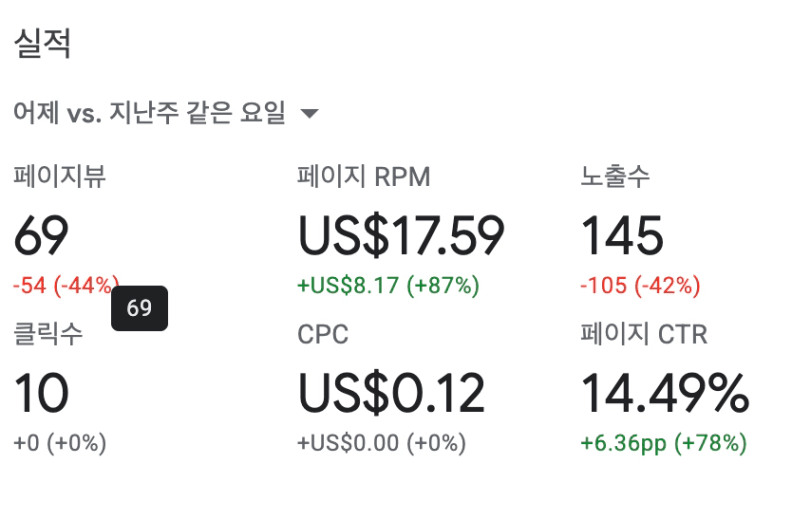The image size is (792, 520).
Task: Select the 페이지 CTR label
Action: pyautogui.click(x=644, y=334)
